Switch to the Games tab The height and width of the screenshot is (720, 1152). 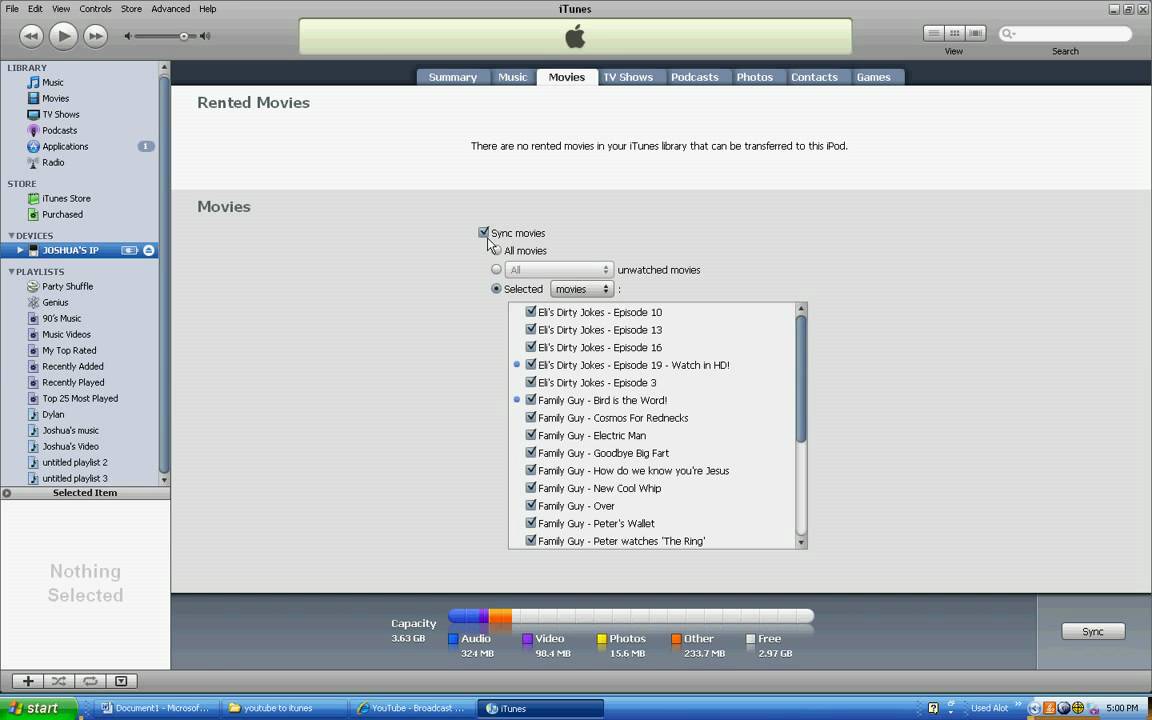(x=874, y=77)
